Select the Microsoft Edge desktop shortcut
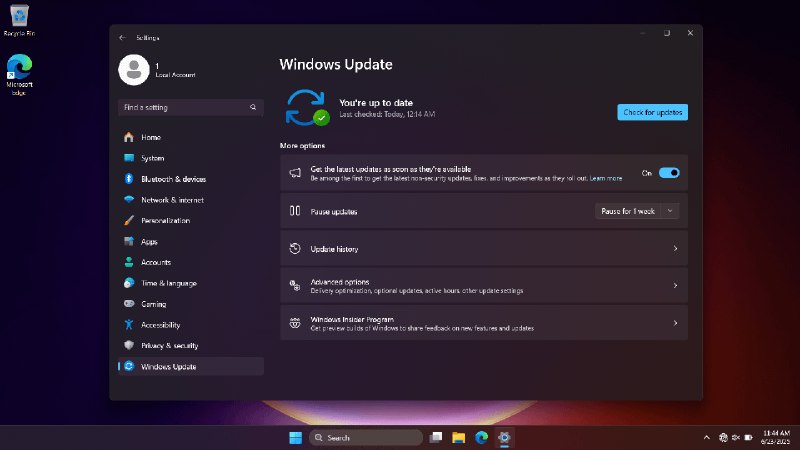This screenshot has width=800, height=450. [x=19, y=74]
